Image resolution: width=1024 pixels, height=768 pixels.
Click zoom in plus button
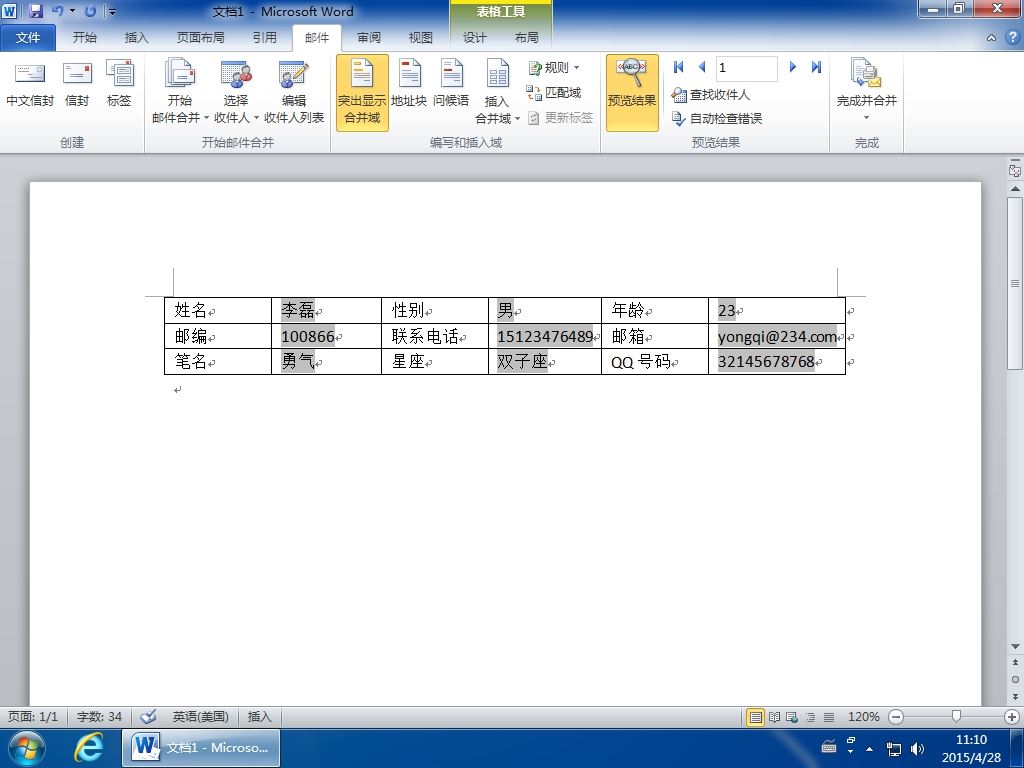point(1012,717)
